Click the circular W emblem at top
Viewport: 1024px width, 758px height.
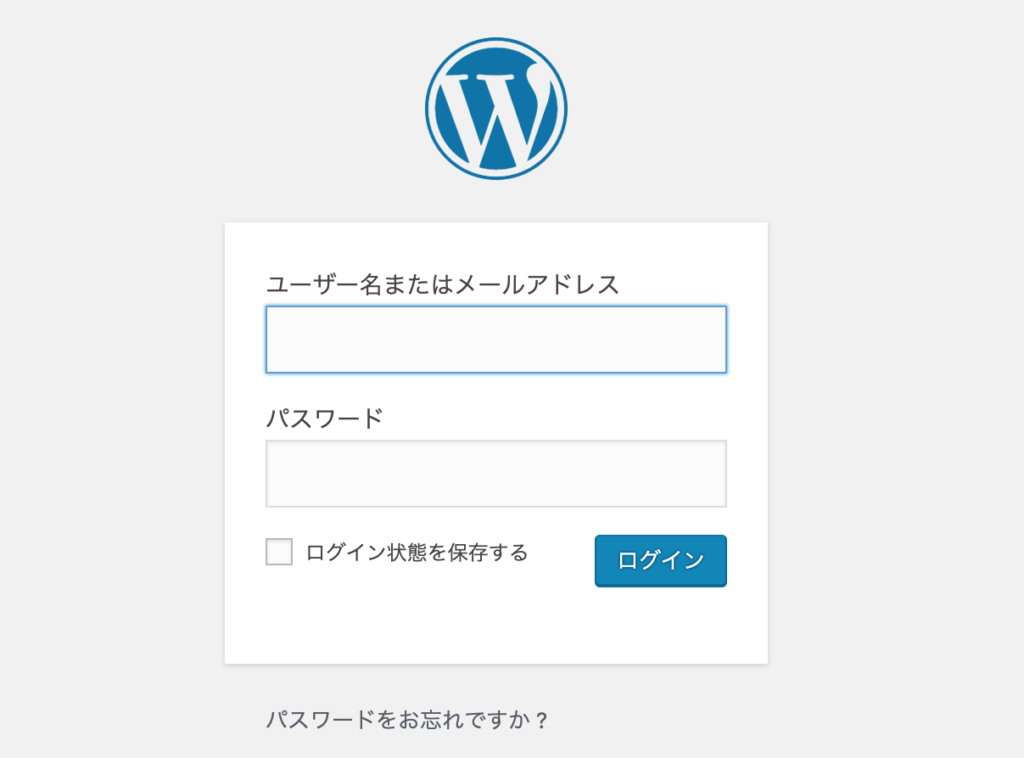point(496,109)
